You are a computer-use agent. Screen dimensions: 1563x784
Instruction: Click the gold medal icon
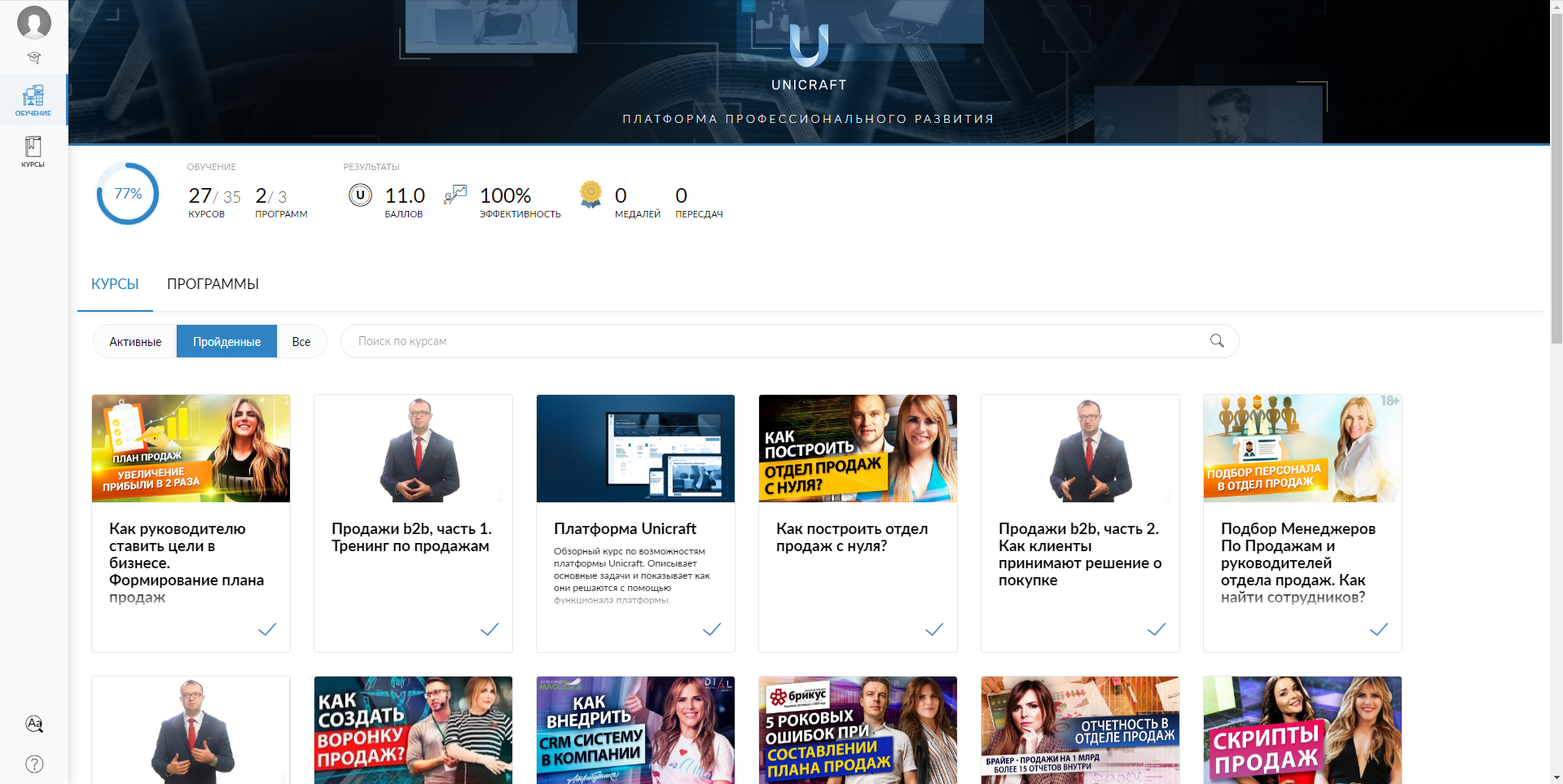click(x=591, y=195)
